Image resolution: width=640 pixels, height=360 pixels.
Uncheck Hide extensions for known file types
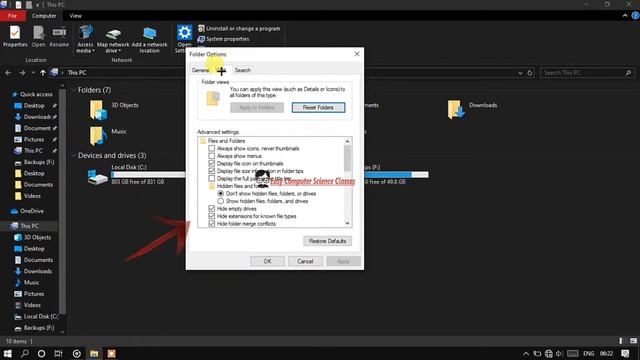tap(211, 216)
